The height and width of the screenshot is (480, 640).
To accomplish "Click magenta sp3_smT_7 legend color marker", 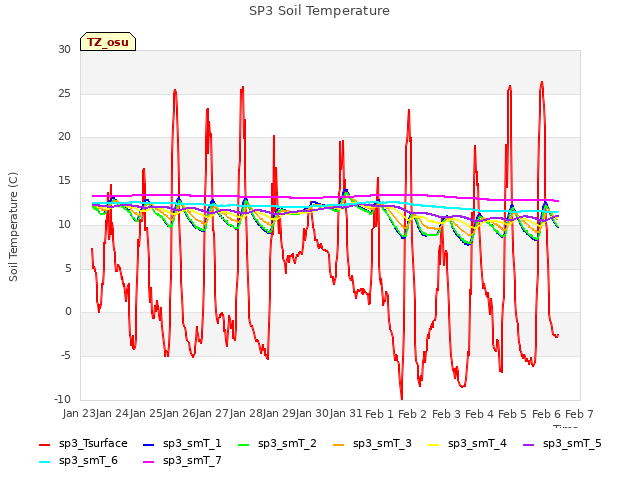I will (x=149, y=462).
